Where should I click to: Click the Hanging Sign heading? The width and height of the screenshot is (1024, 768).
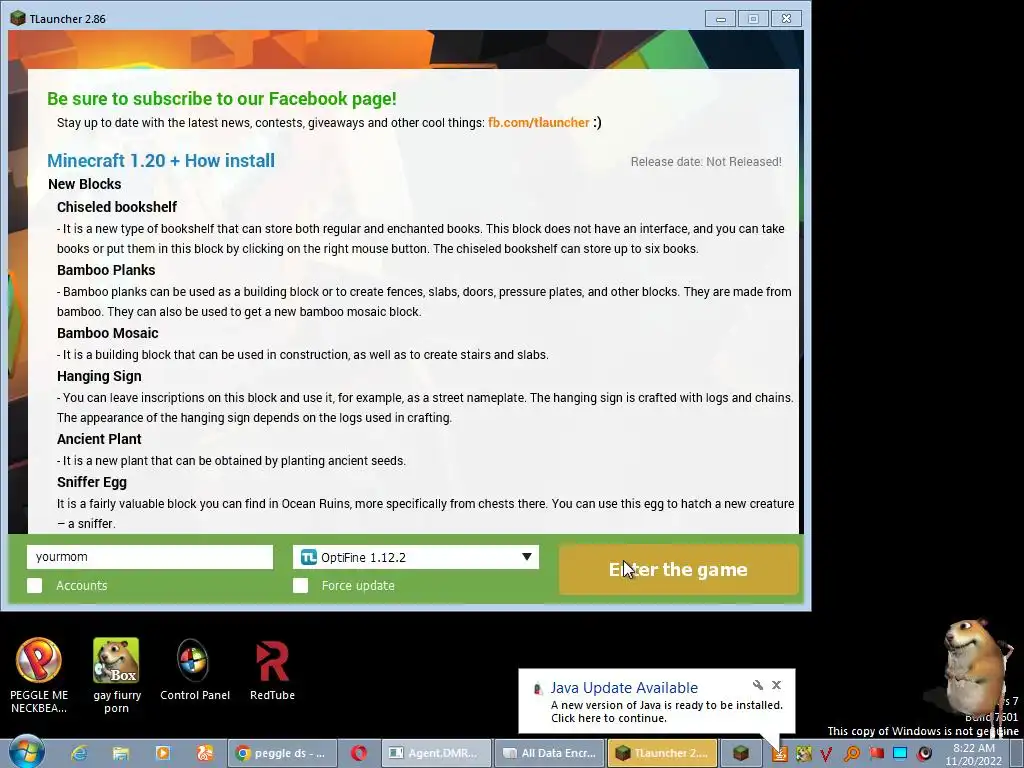[x=99, y=376]
